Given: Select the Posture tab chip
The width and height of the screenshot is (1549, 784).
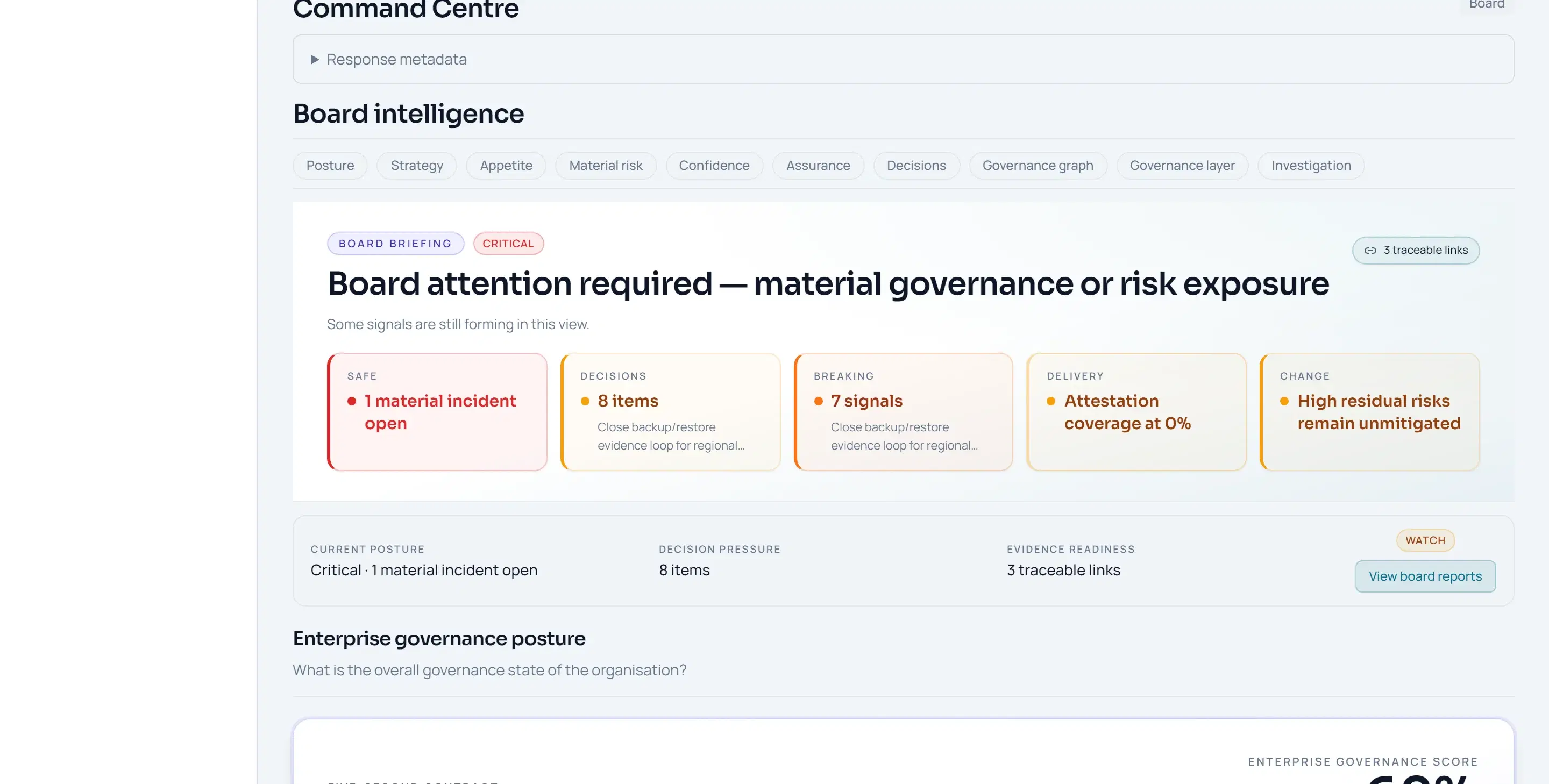Looking at the screenshot, I should pyautogui.click(x=330, y=165).
